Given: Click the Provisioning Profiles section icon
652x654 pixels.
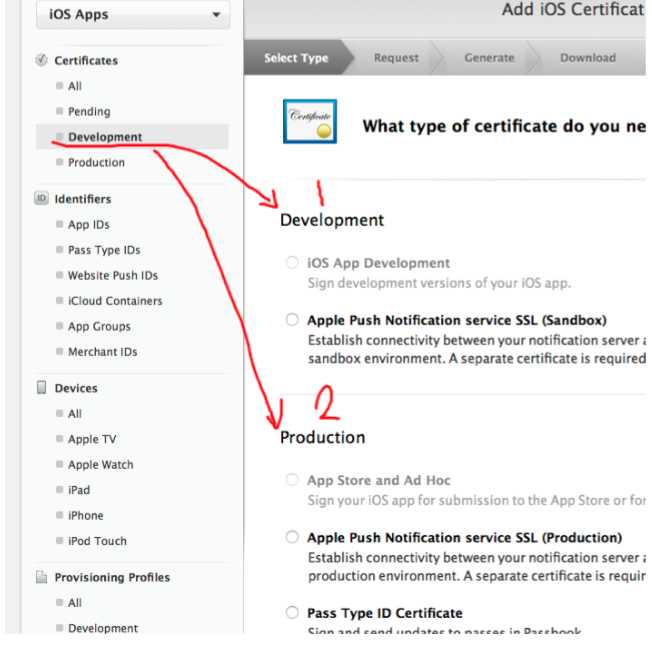Looking at the screenshot, I should (41, 577).
